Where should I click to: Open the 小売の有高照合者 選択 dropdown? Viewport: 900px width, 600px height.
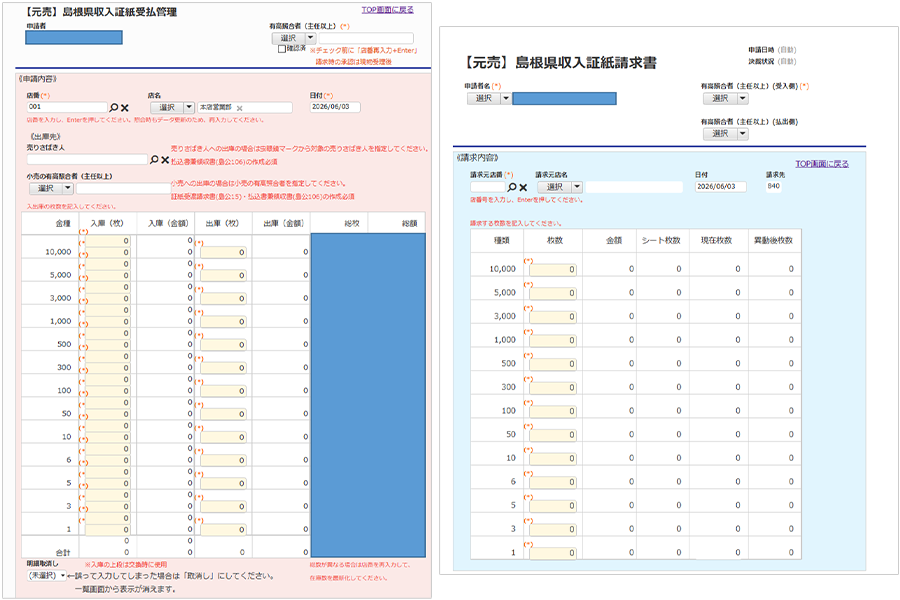(x=51, y=188)
